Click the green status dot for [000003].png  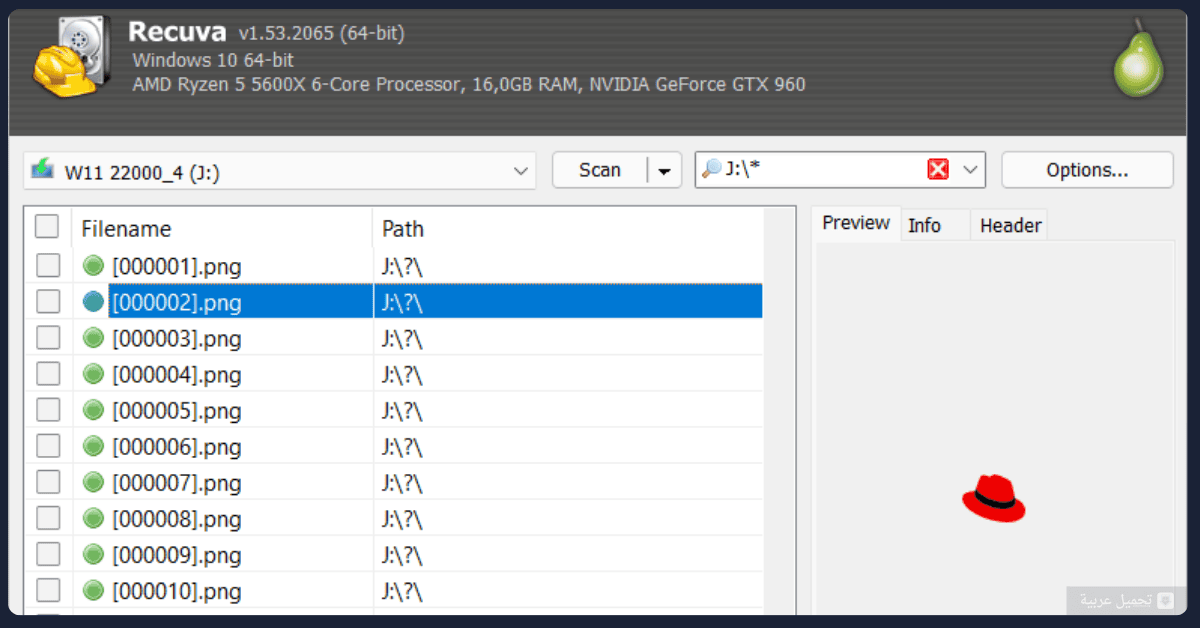(x=93, y=338)
